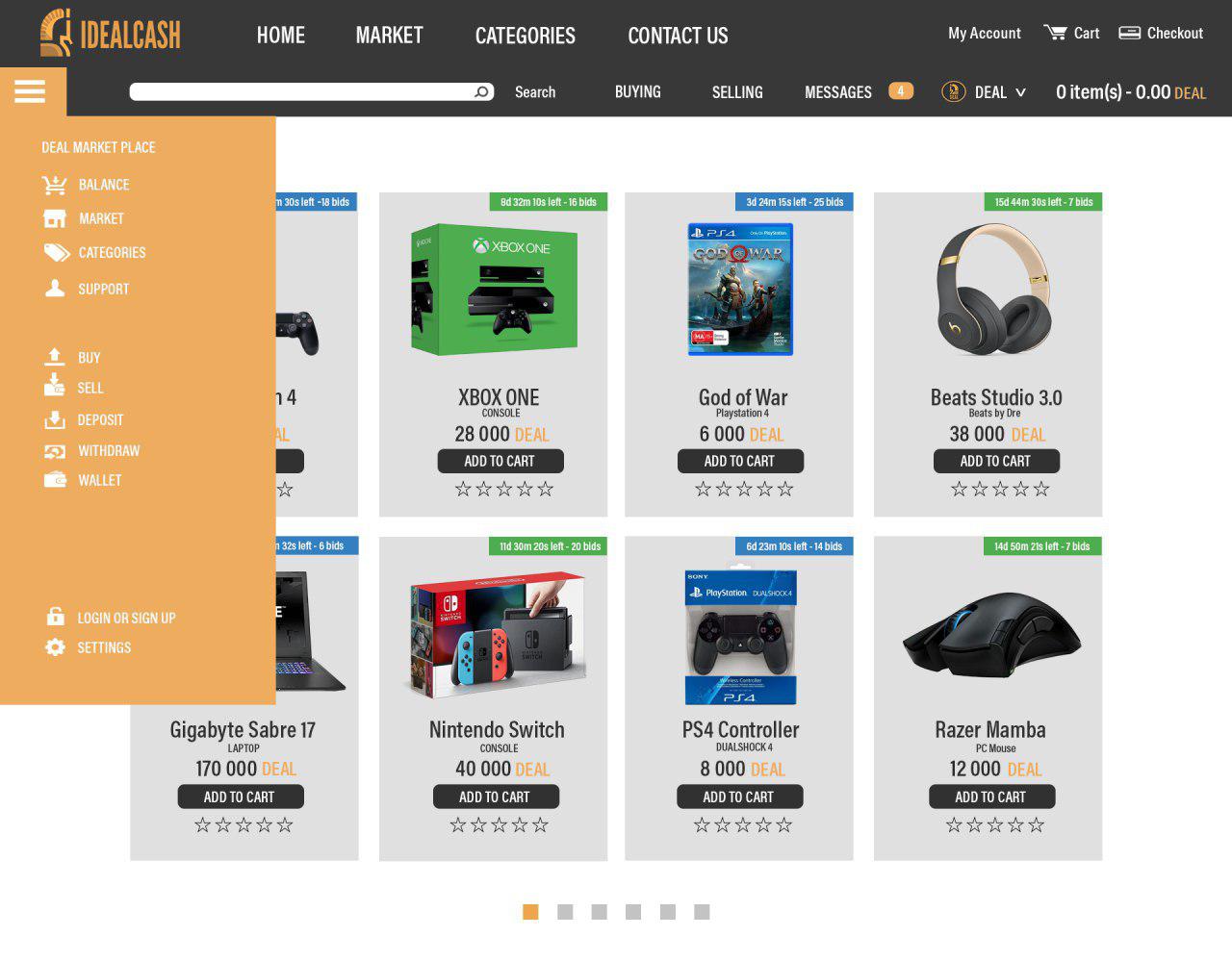Open Balance via the cart icon

[x=54, y=185]
